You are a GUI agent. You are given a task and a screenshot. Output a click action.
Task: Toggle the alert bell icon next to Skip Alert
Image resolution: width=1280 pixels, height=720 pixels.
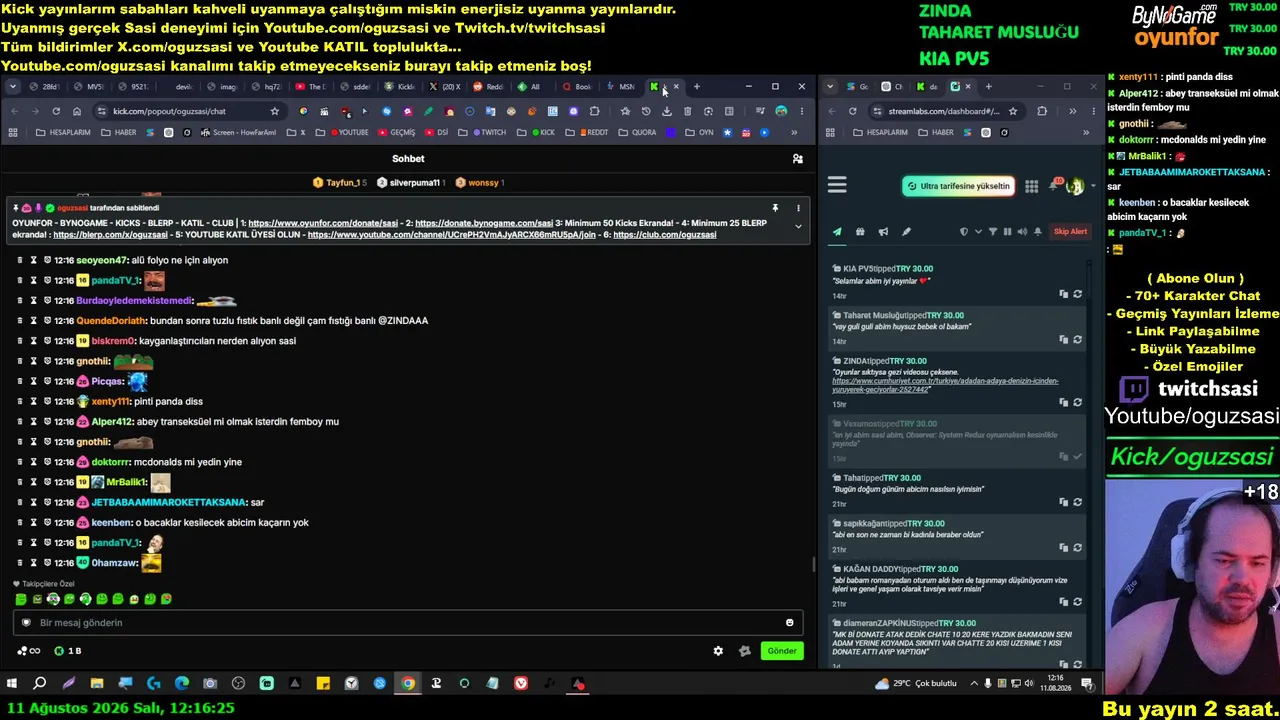1038,232
